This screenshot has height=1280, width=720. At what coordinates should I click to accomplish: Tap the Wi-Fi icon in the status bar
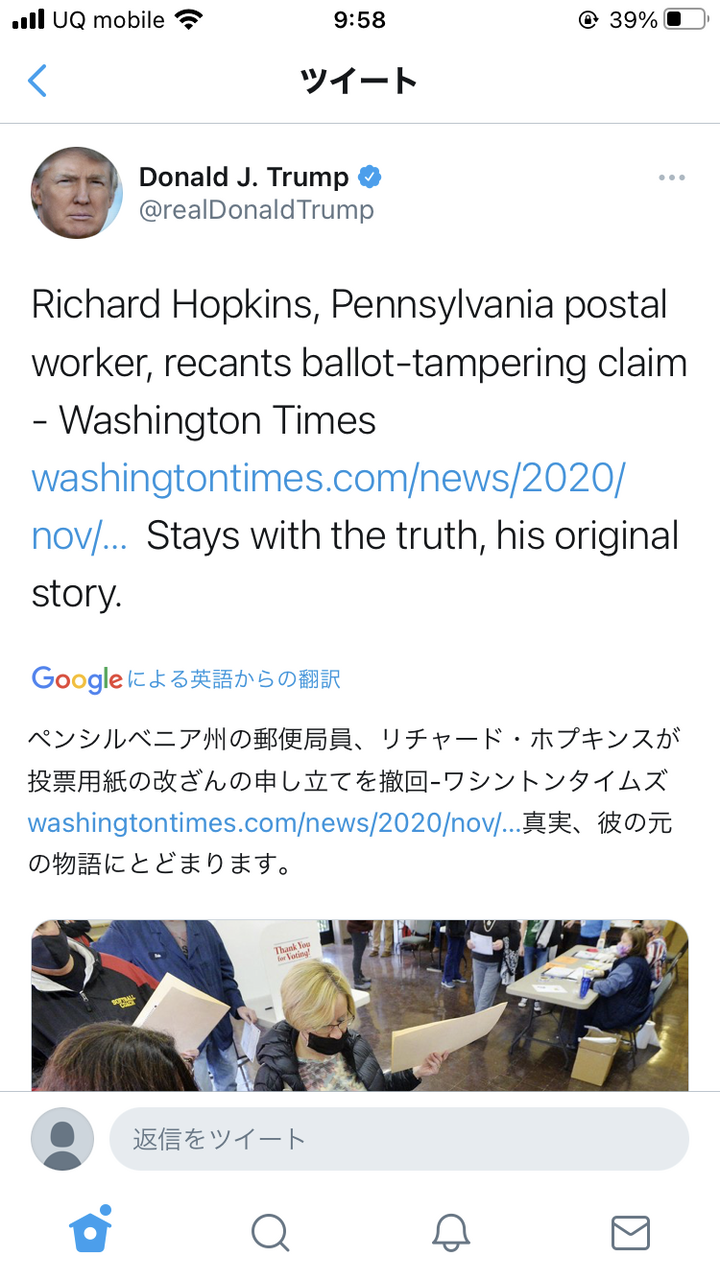coord(188,20)
